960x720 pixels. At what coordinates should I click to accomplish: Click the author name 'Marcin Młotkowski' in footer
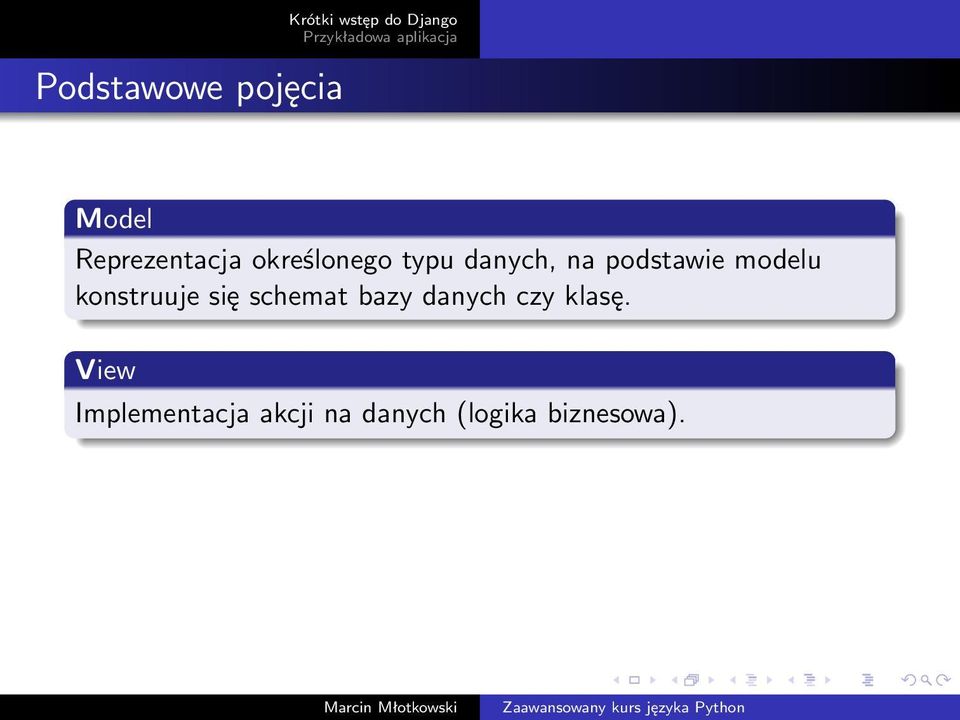click(x=391, y=707)
